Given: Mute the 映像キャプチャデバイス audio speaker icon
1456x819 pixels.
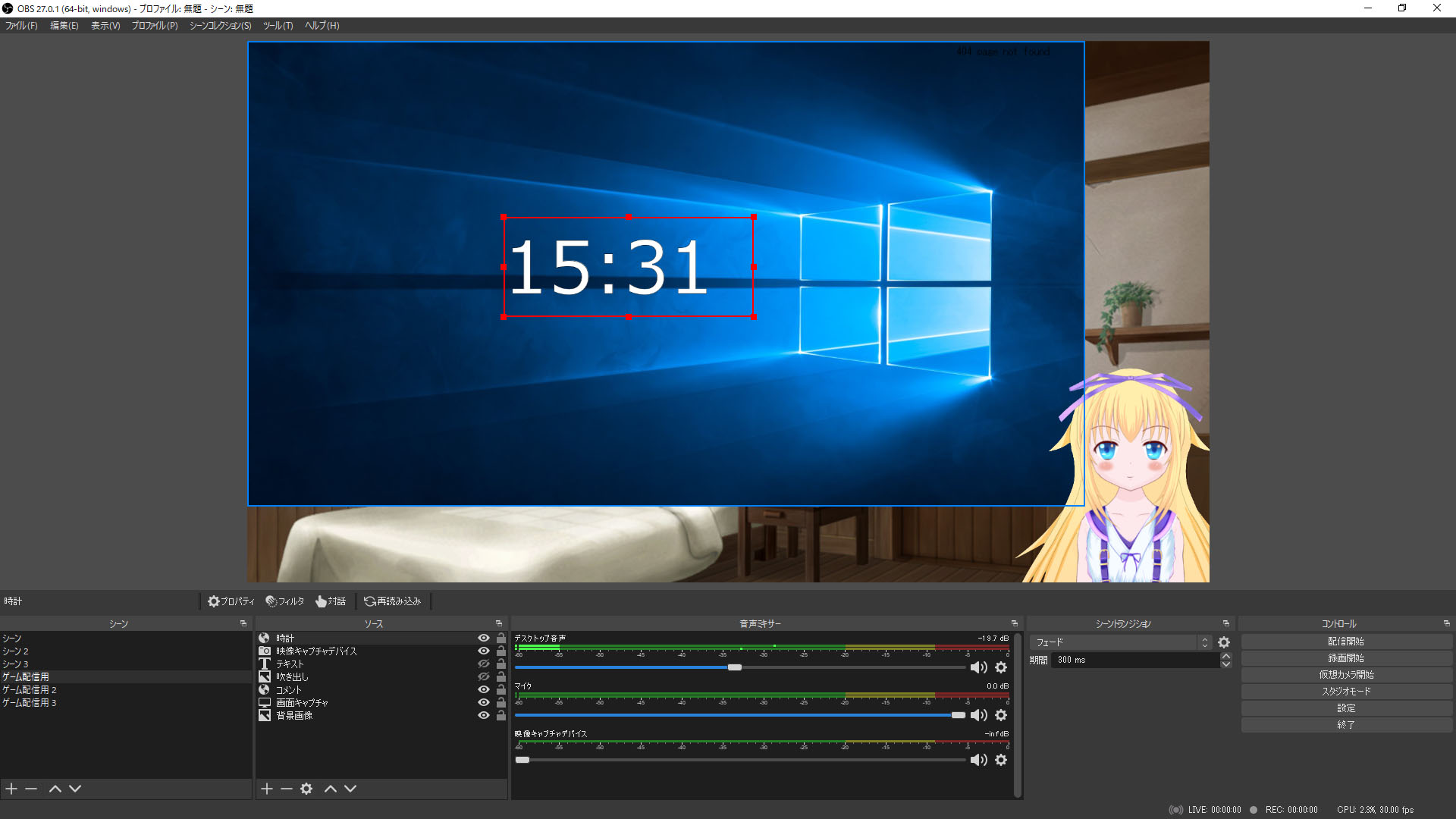Looking at the screenshot, I should click(978, 760).
